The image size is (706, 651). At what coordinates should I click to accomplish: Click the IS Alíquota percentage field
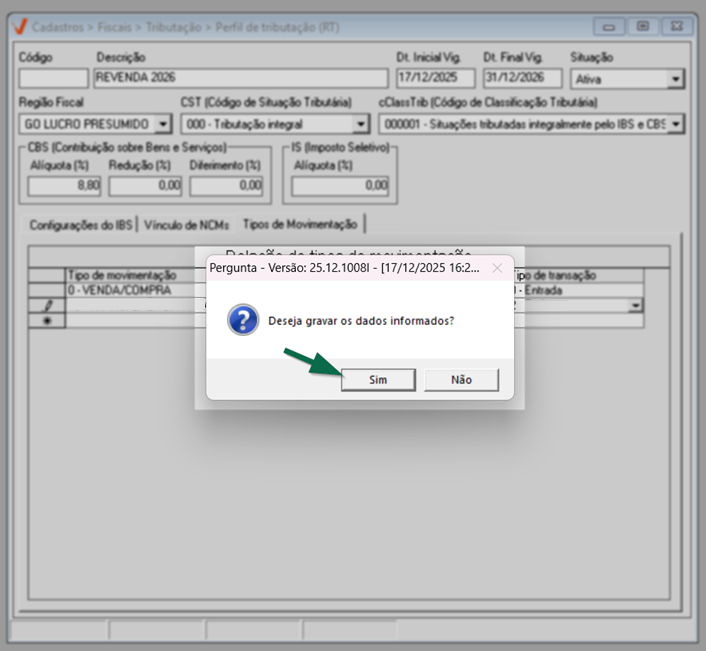click(340, 186)
